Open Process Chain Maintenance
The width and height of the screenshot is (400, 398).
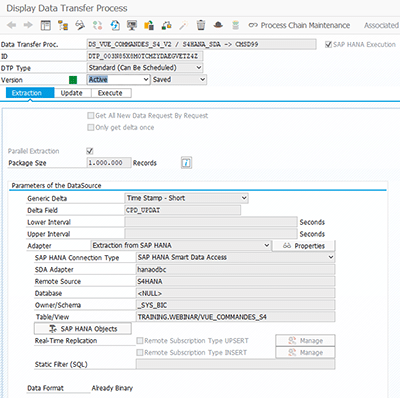point(299,25)
